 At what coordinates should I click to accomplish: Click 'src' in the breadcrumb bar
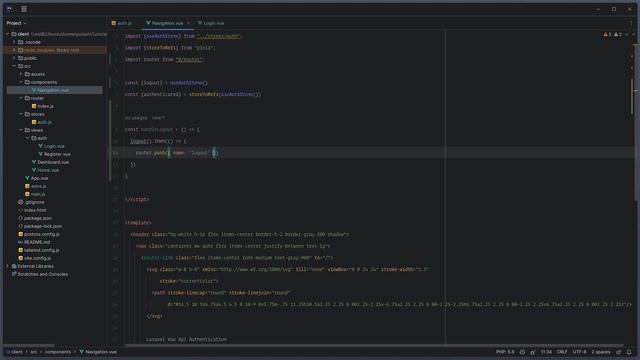tap(33, 352)
